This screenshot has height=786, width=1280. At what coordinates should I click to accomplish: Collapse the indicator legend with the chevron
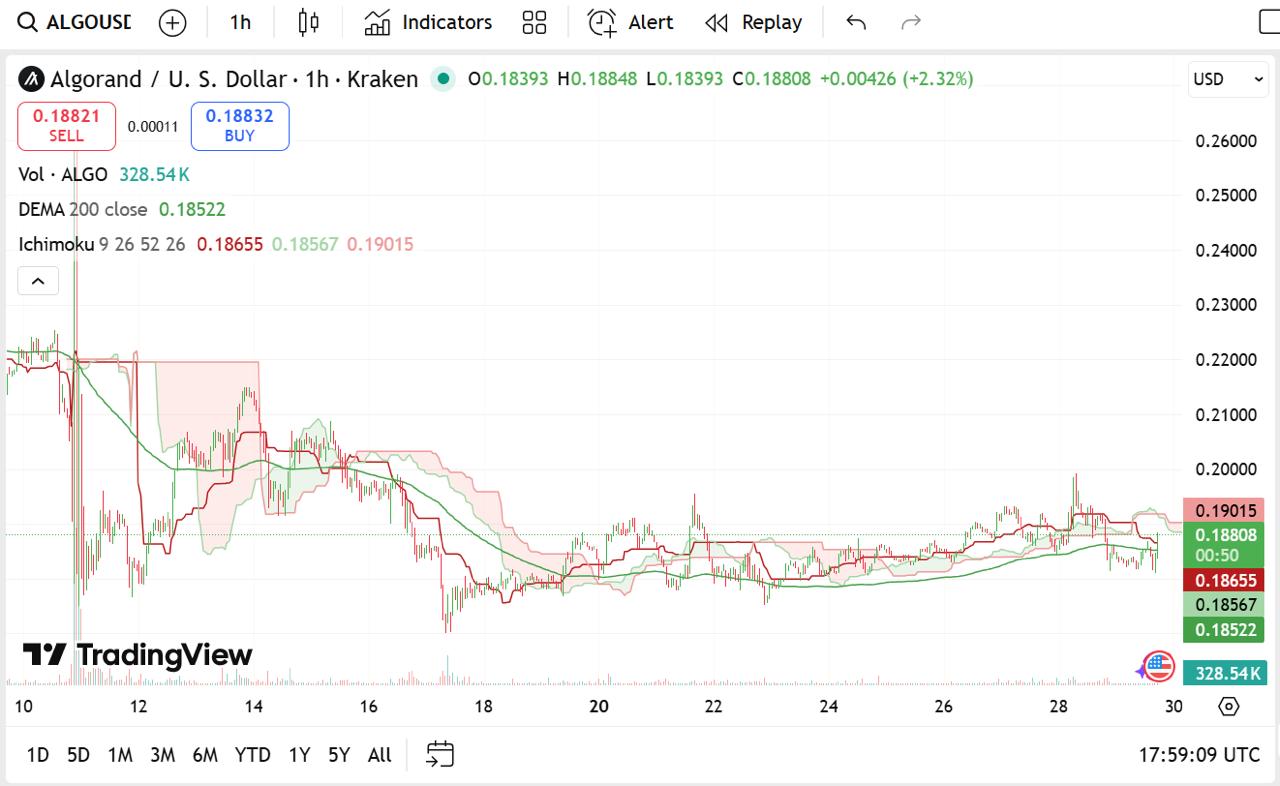click(x=38, y=281)
